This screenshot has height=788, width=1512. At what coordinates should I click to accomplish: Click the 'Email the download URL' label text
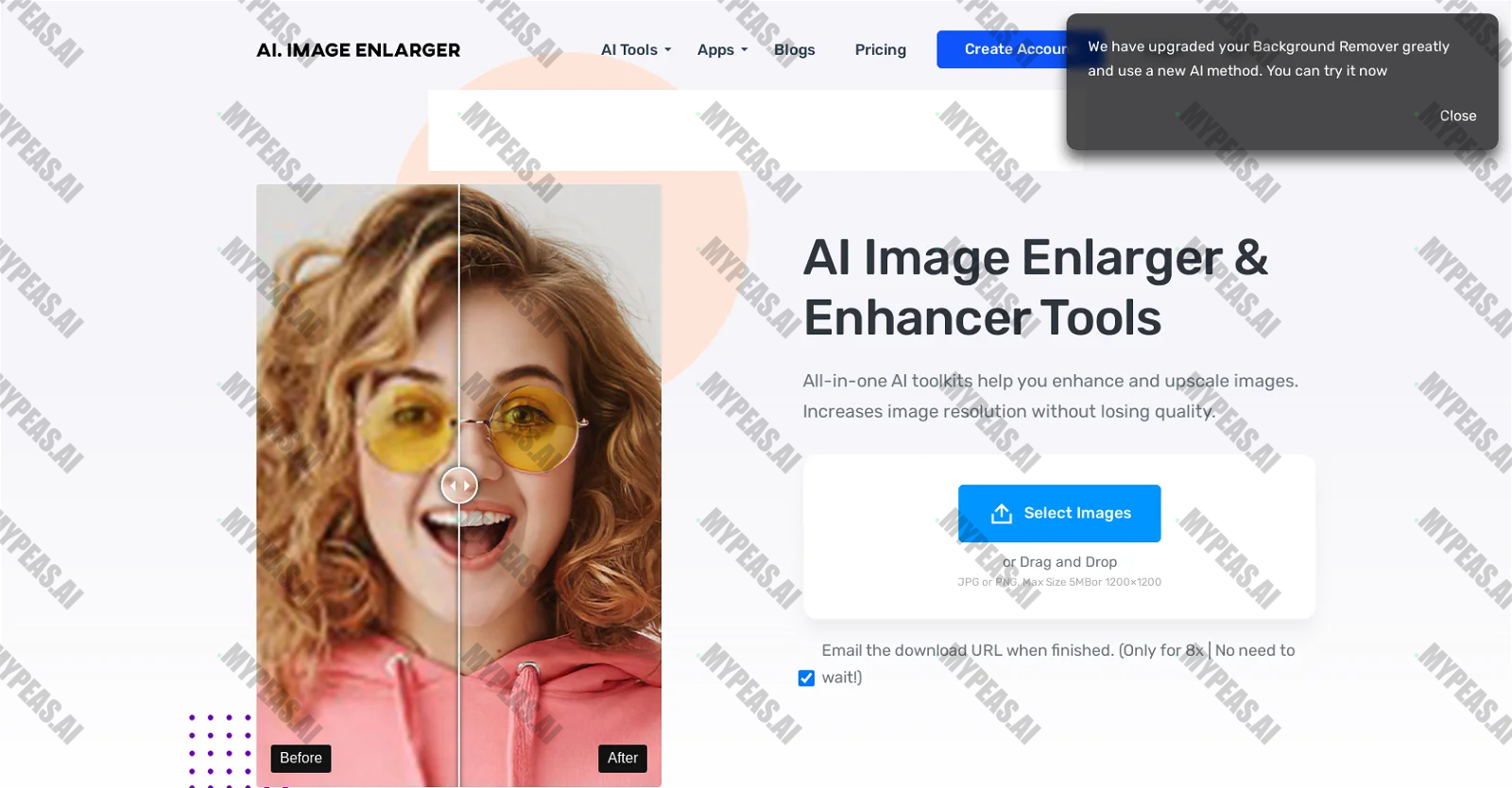tap(1058, 663)
